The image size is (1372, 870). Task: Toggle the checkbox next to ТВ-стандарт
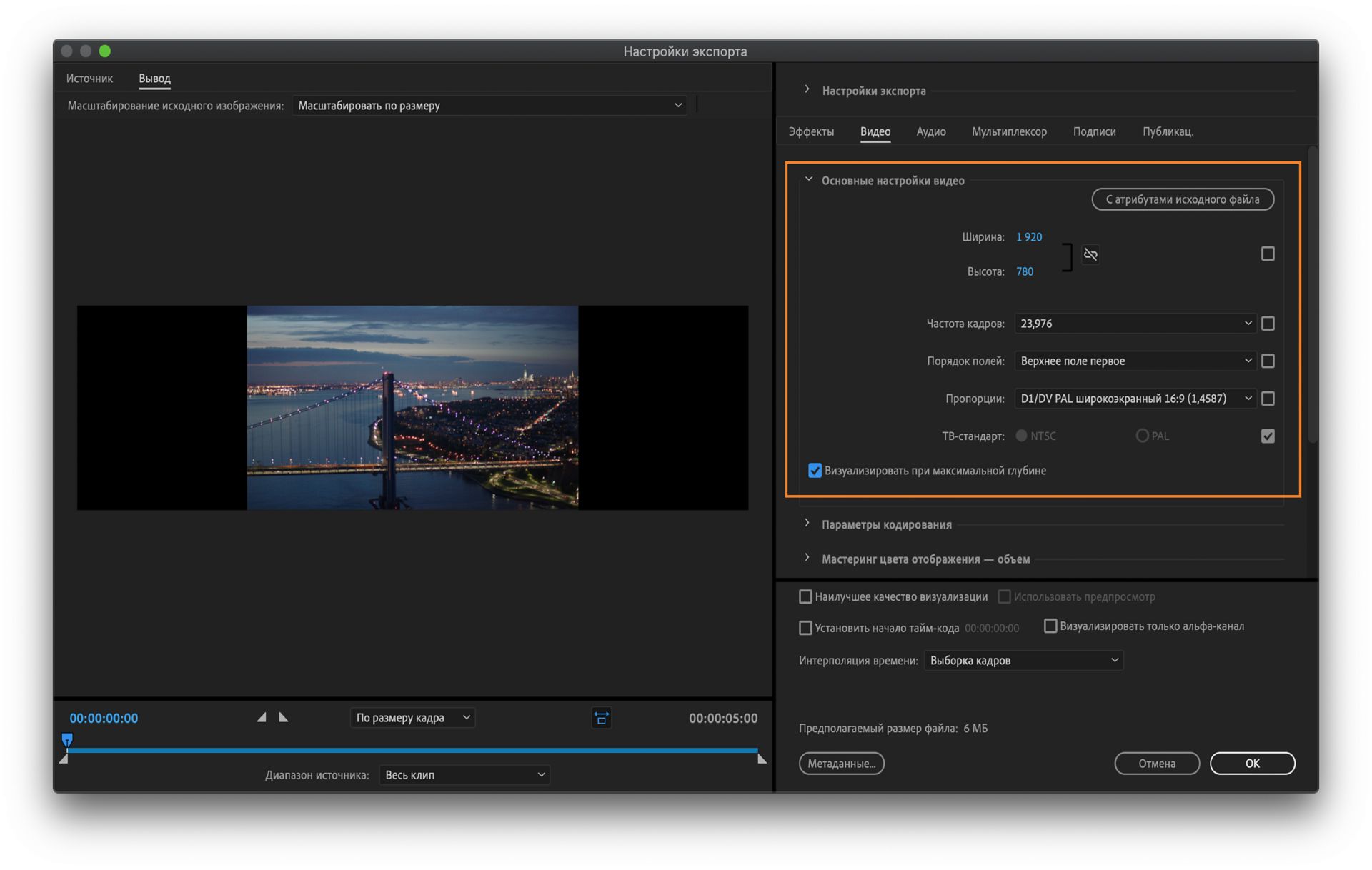[x=1267, y=436]
